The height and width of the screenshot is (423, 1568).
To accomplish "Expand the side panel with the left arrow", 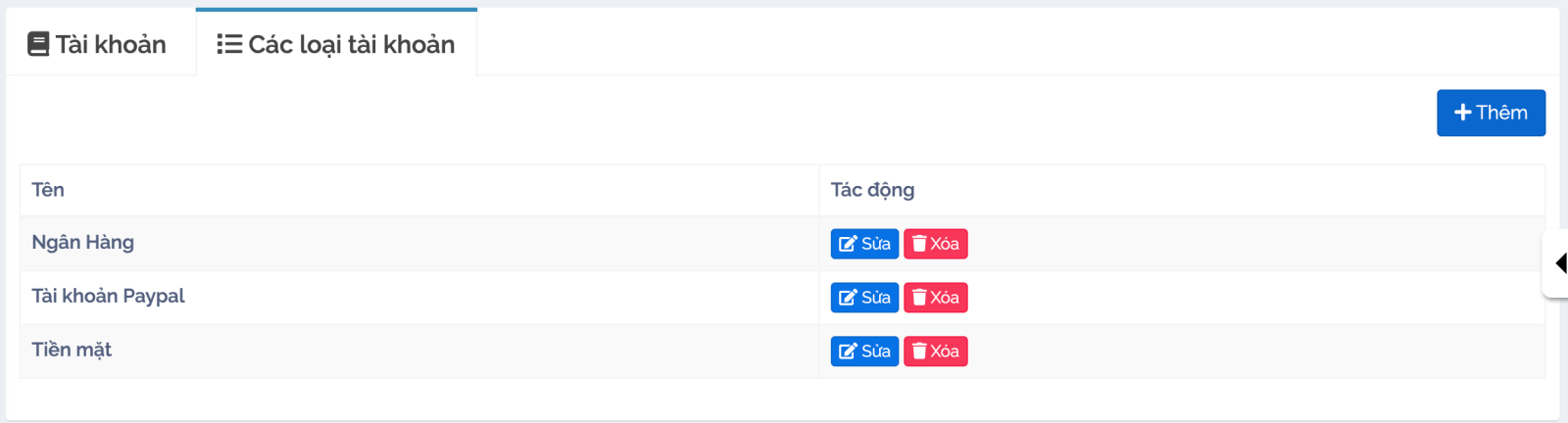I will coord(1559,262).
